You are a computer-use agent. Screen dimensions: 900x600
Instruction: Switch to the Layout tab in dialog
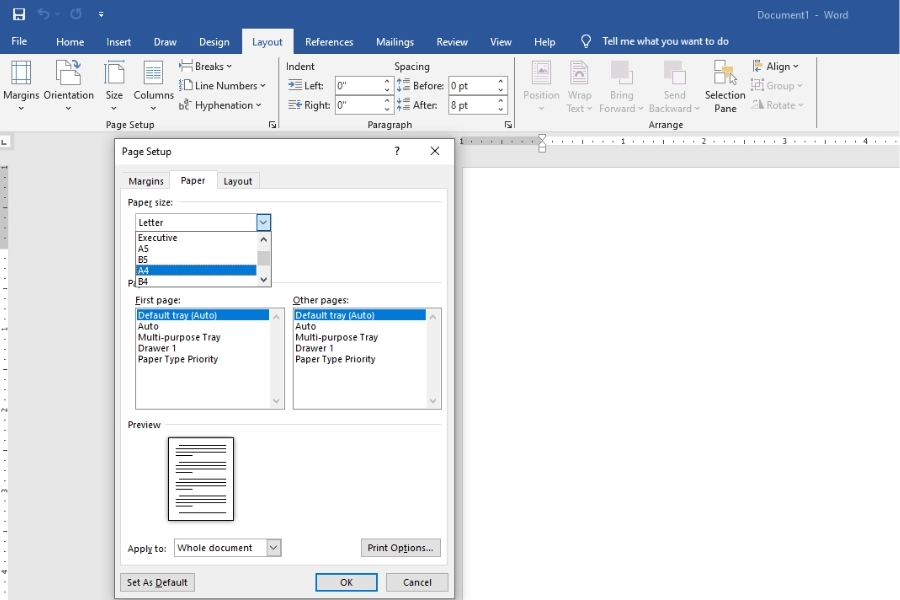238,181
